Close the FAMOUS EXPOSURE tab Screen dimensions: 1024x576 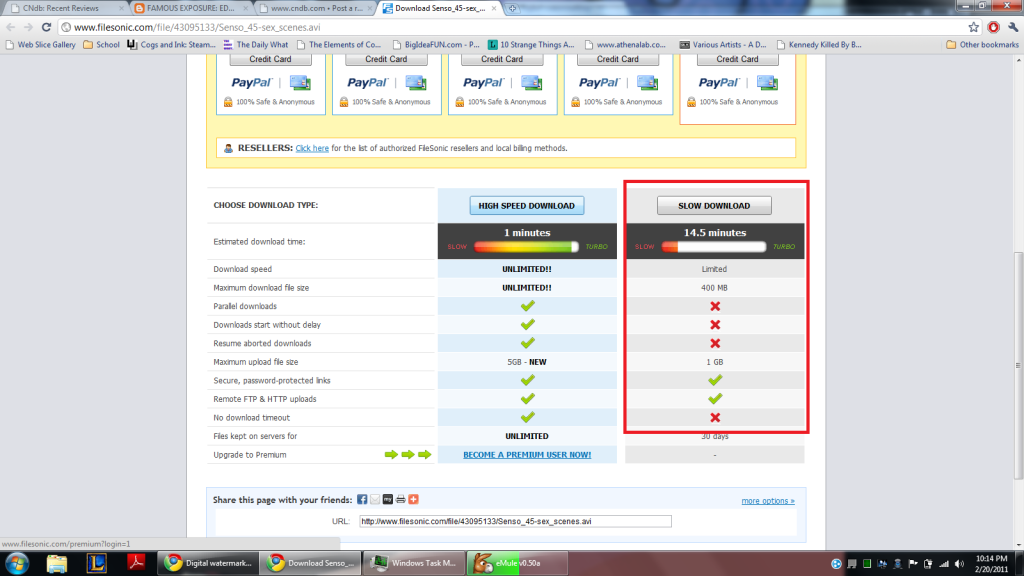tap(246, 8)
